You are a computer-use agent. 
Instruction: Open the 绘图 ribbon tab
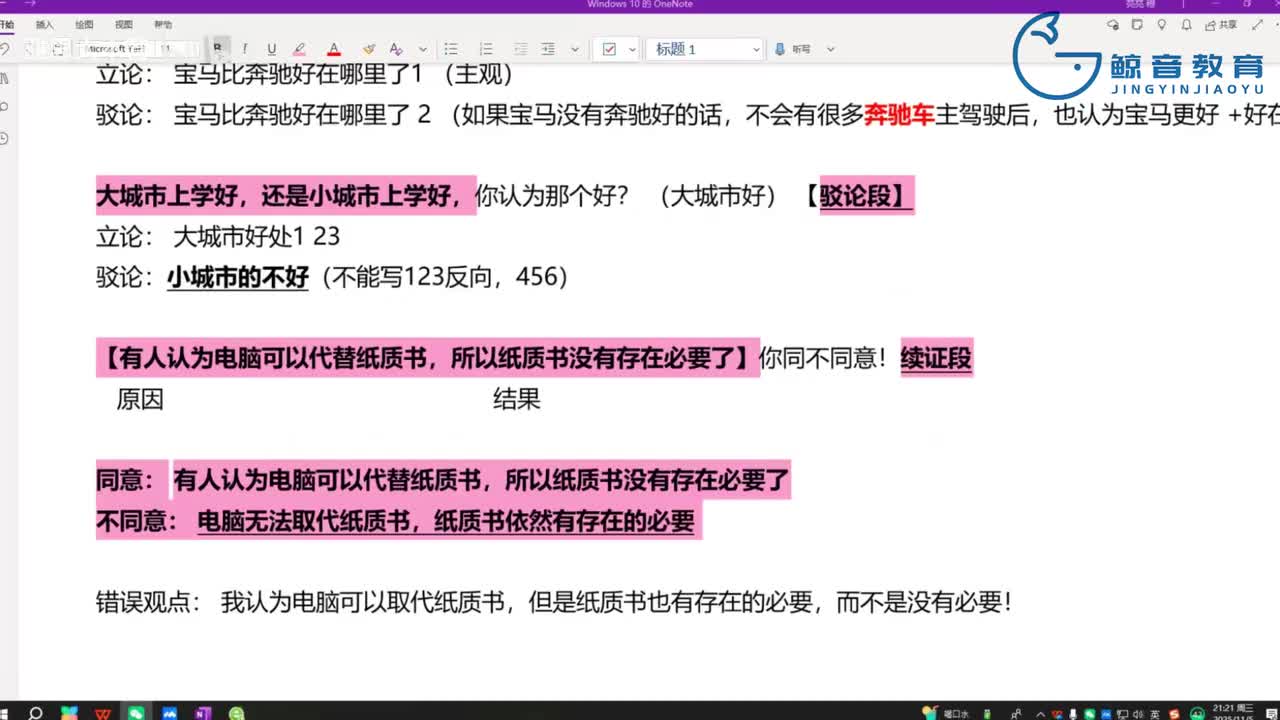point(84,24)
